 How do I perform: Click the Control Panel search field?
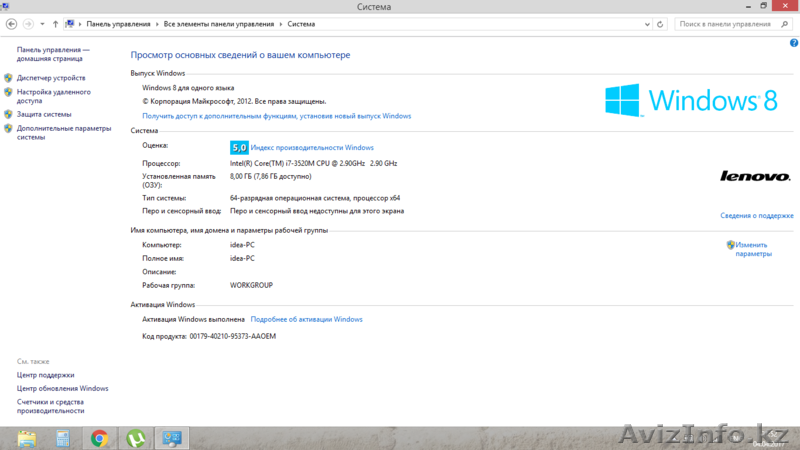730,23
